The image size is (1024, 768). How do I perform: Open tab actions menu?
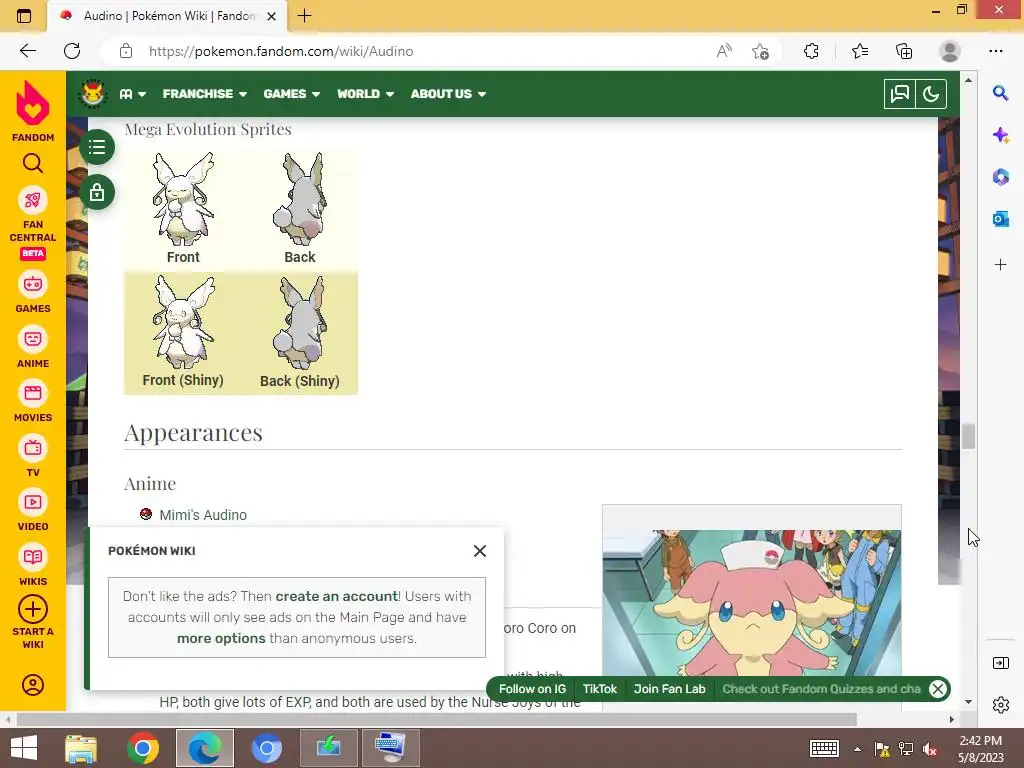tap(24, 16)
